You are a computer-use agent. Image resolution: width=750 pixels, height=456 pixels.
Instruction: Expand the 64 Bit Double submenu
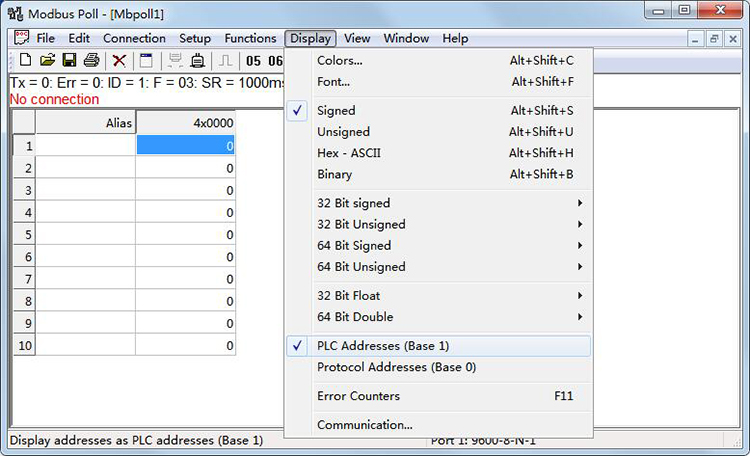click(x=439, y=317)
